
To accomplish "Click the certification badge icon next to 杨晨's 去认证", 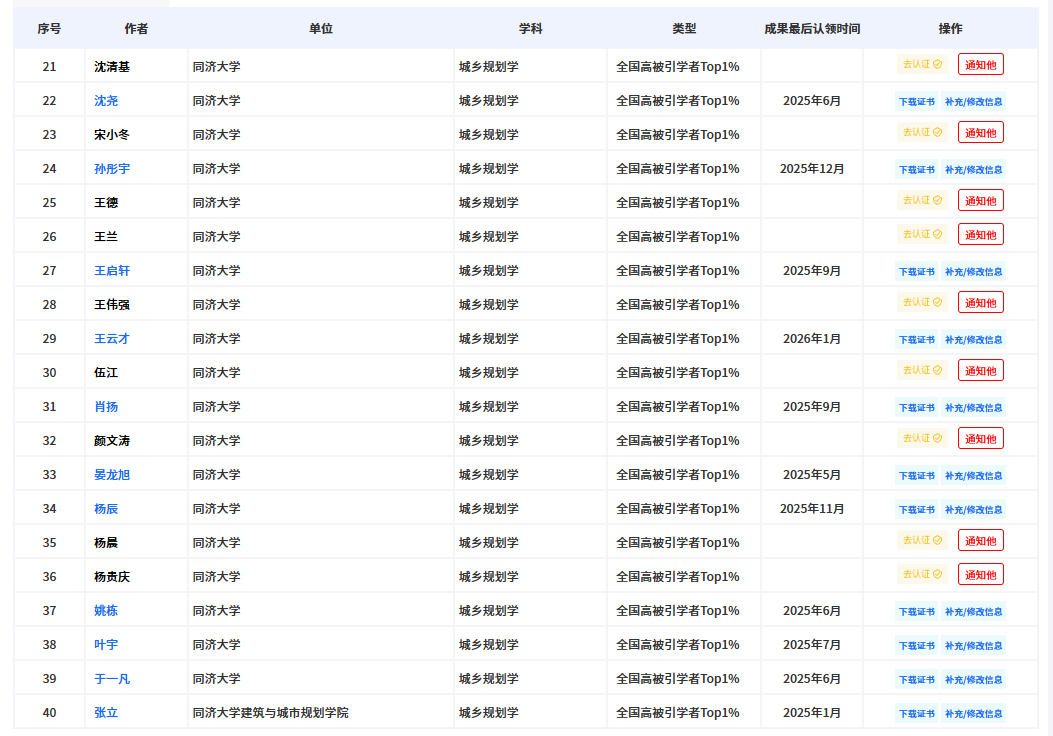I will pyautogui.click(x=936, y=539).
